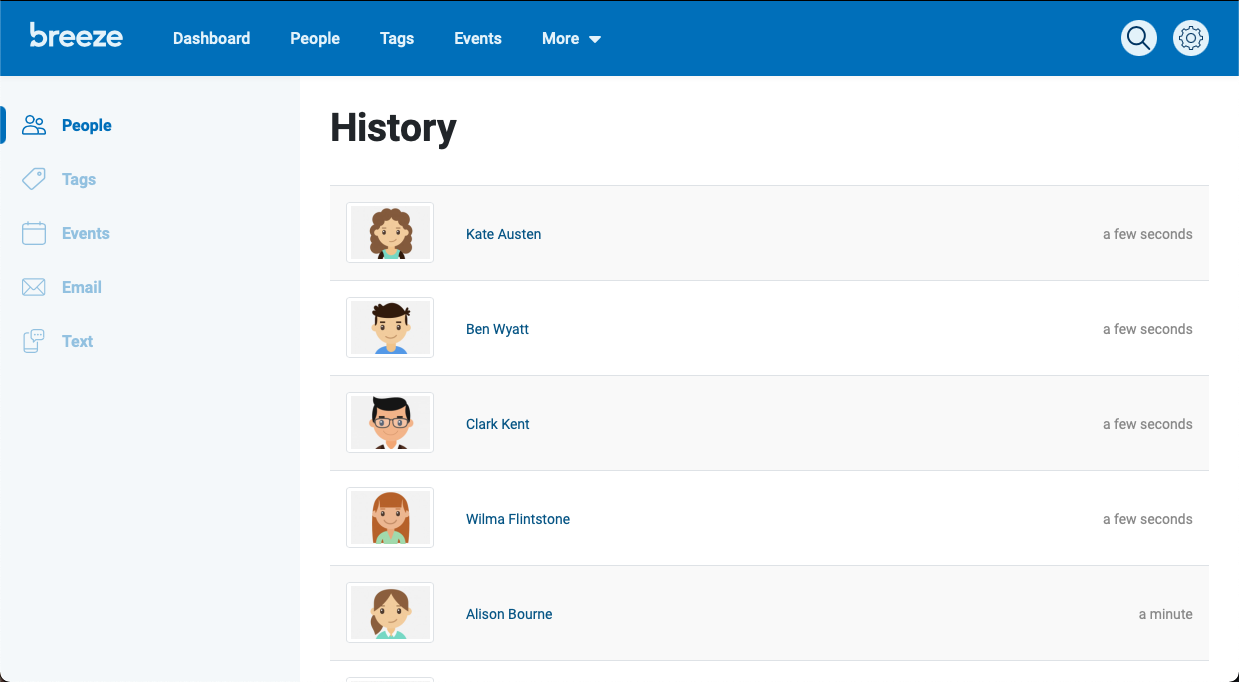Image resolution: width=1239 pixels, height=682 pixels.
Task: Click Ben Wyatt's avatar thumbnail
Action: pyautogui.click(x=390, y=328)
